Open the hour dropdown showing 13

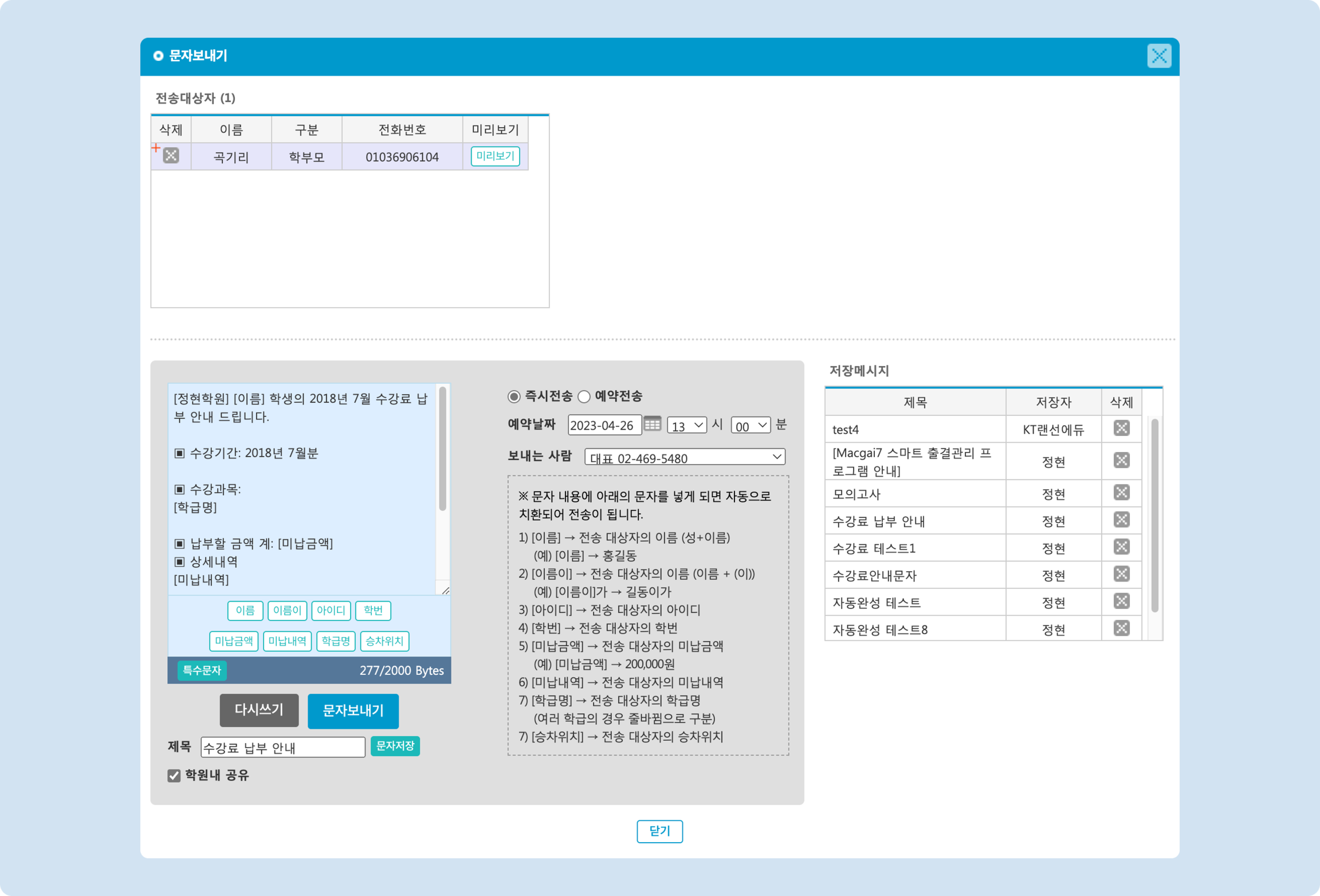[687, 425]
